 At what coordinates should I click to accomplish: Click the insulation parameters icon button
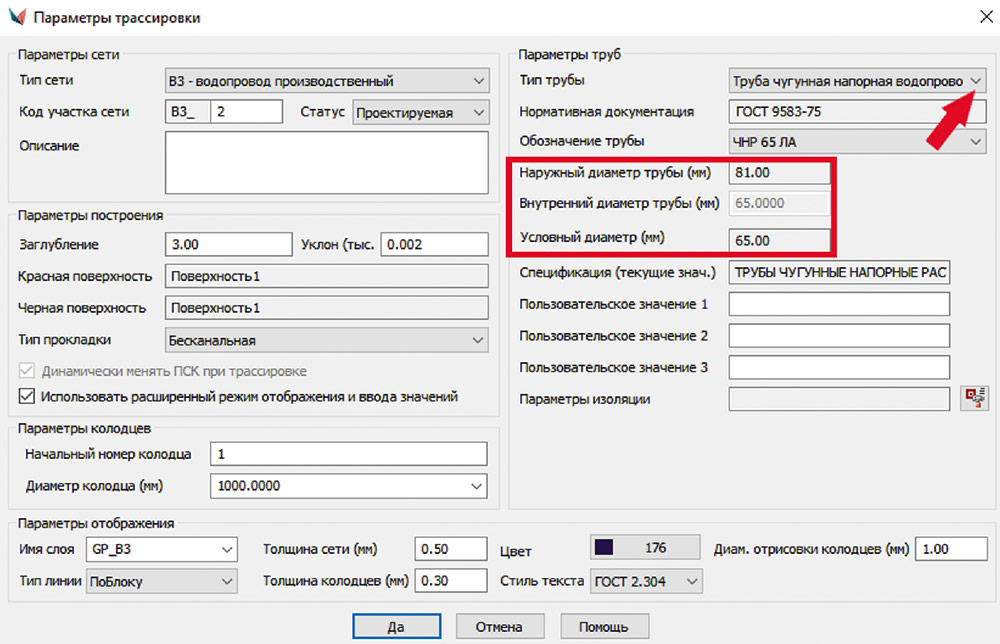971,400
